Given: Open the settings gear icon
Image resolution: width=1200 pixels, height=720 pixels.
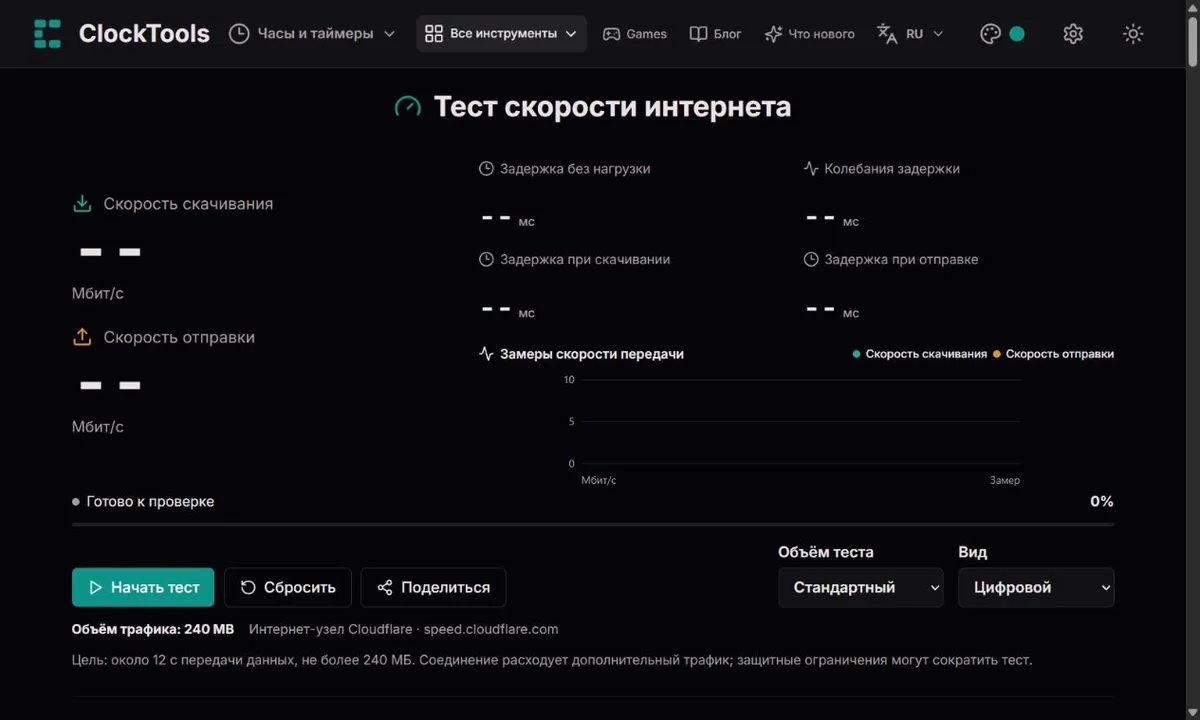Looking at the screenshot, I should pyautogui.click(x=1073, y=34).
